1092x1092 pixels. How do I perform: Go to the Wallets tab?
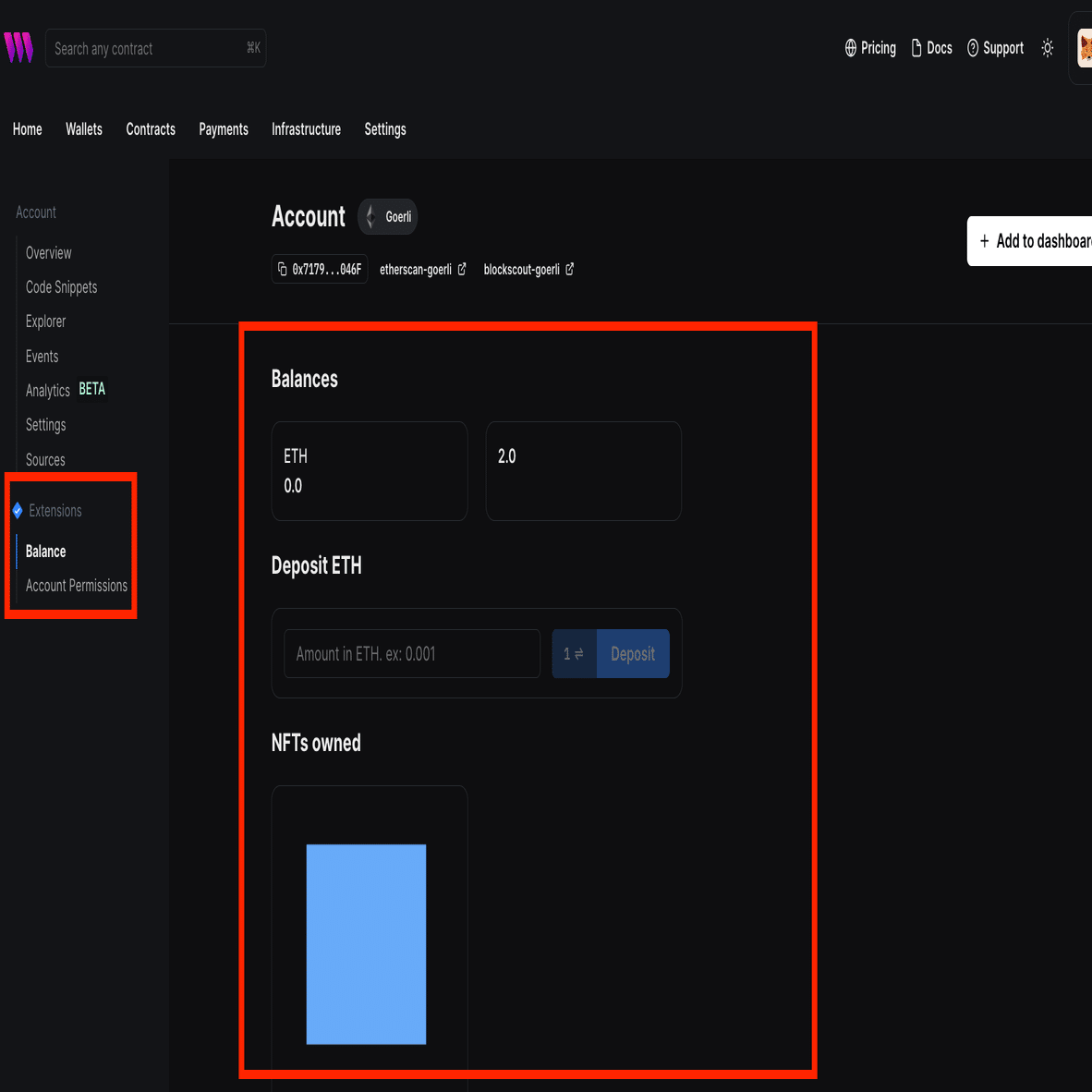pyautogui.click(x=83, y=128)
